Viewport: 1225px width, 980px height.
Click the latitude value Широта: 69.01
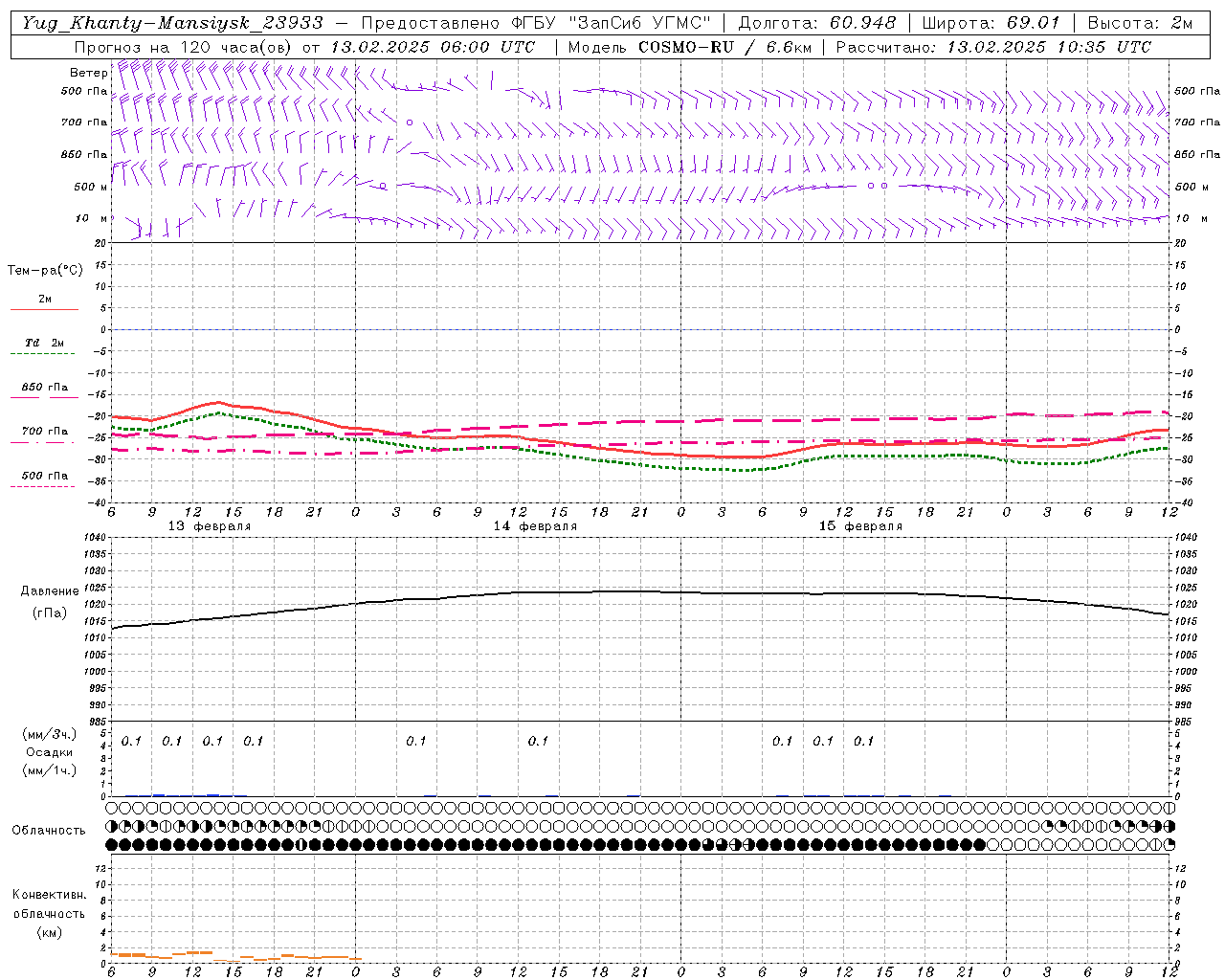(991, 23)
